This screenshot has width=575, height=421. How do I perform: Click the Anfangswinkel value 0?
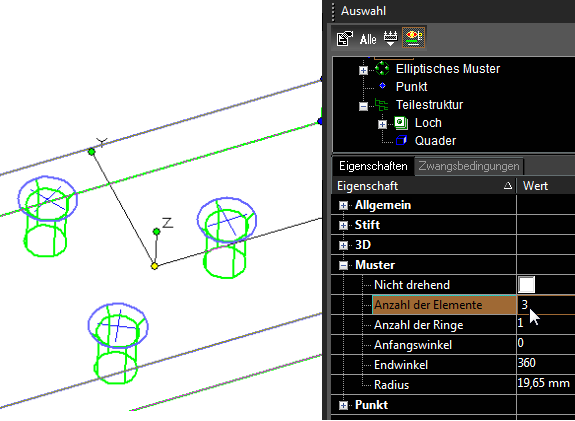(x=521, y=343)
